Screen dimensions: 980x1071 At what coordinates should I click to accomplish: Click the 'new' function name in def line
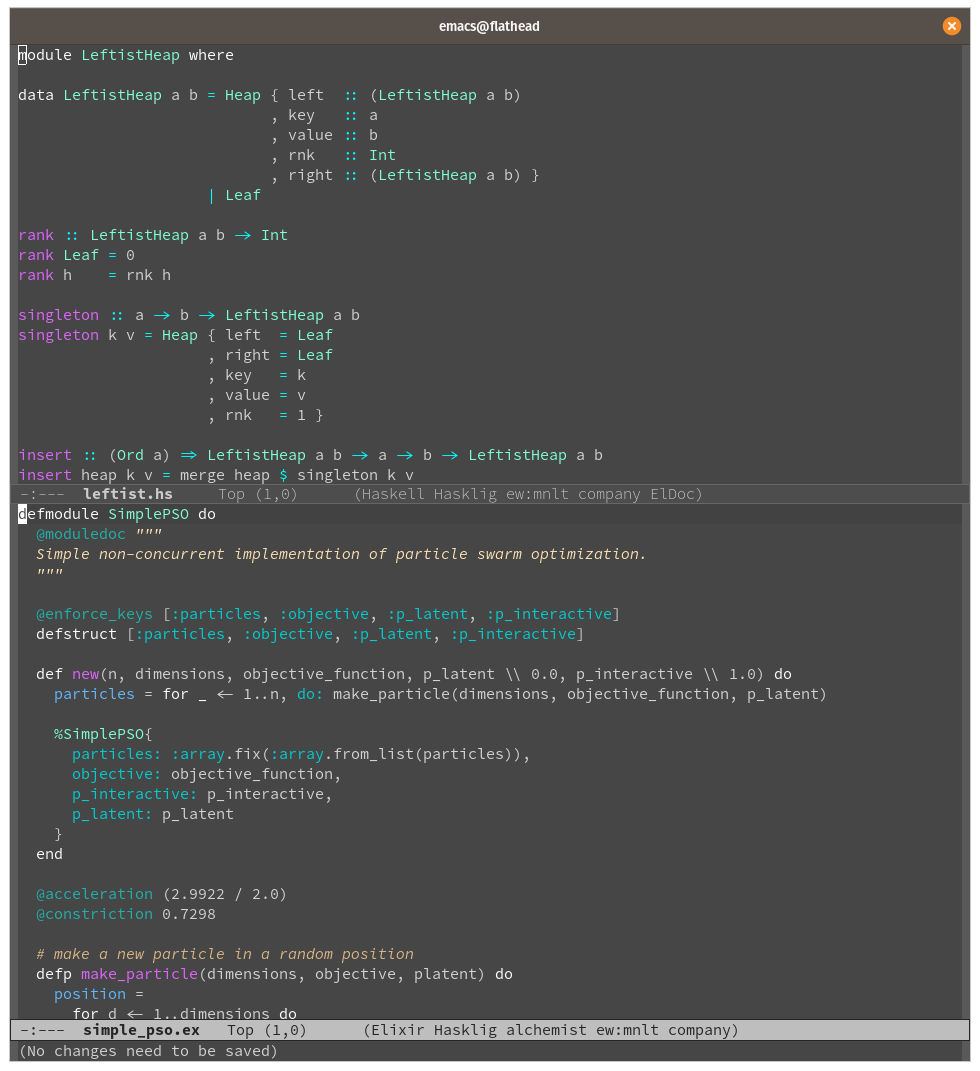pyautogui.click(x=85, y=674)
